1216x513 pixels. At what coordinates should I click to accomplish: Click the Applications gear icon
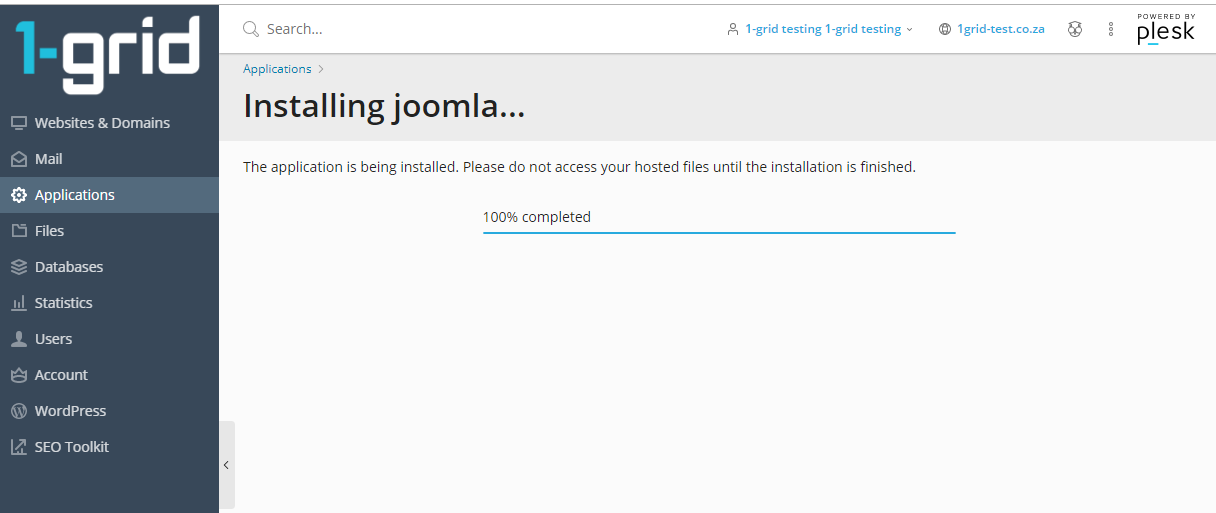coord(18,195)
